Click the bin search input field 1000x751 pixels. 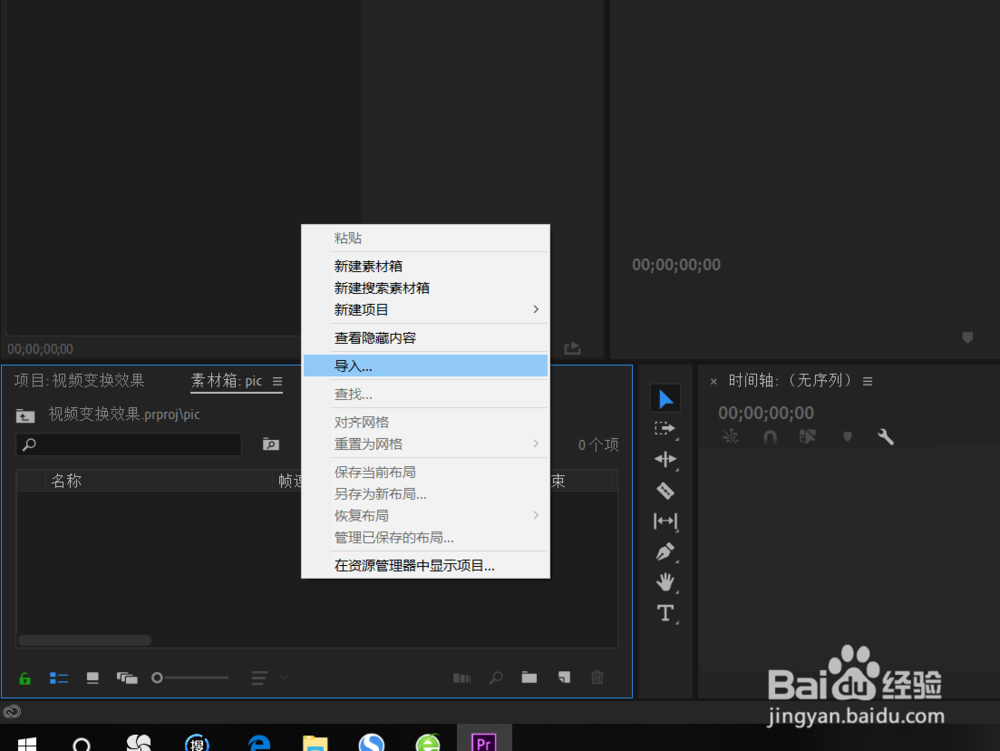pyautogui.click(x=129, y=444)
